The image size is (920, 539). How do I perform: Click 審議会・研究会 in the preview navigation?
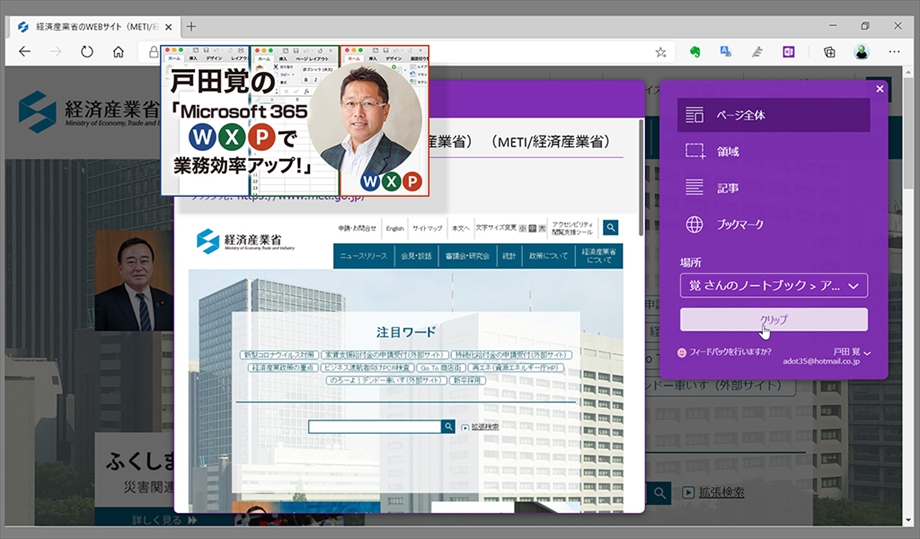pos(467,256)
